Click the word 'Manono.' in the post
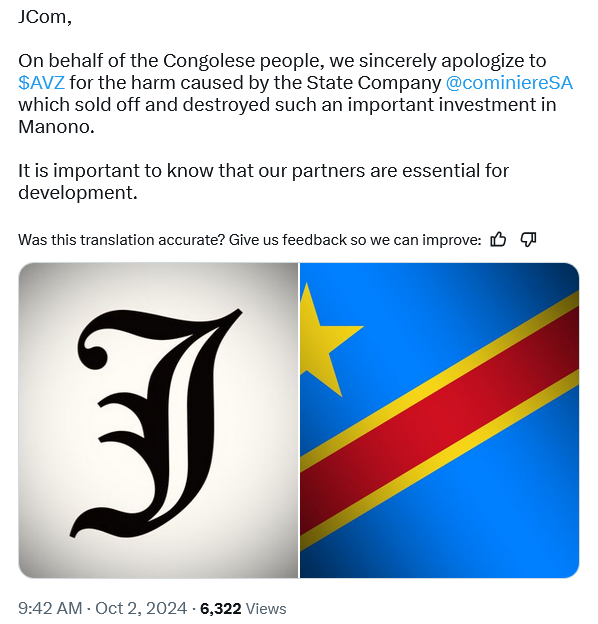Image resolution: width=598 pixels, height=624 pixels. pos(56,127)
